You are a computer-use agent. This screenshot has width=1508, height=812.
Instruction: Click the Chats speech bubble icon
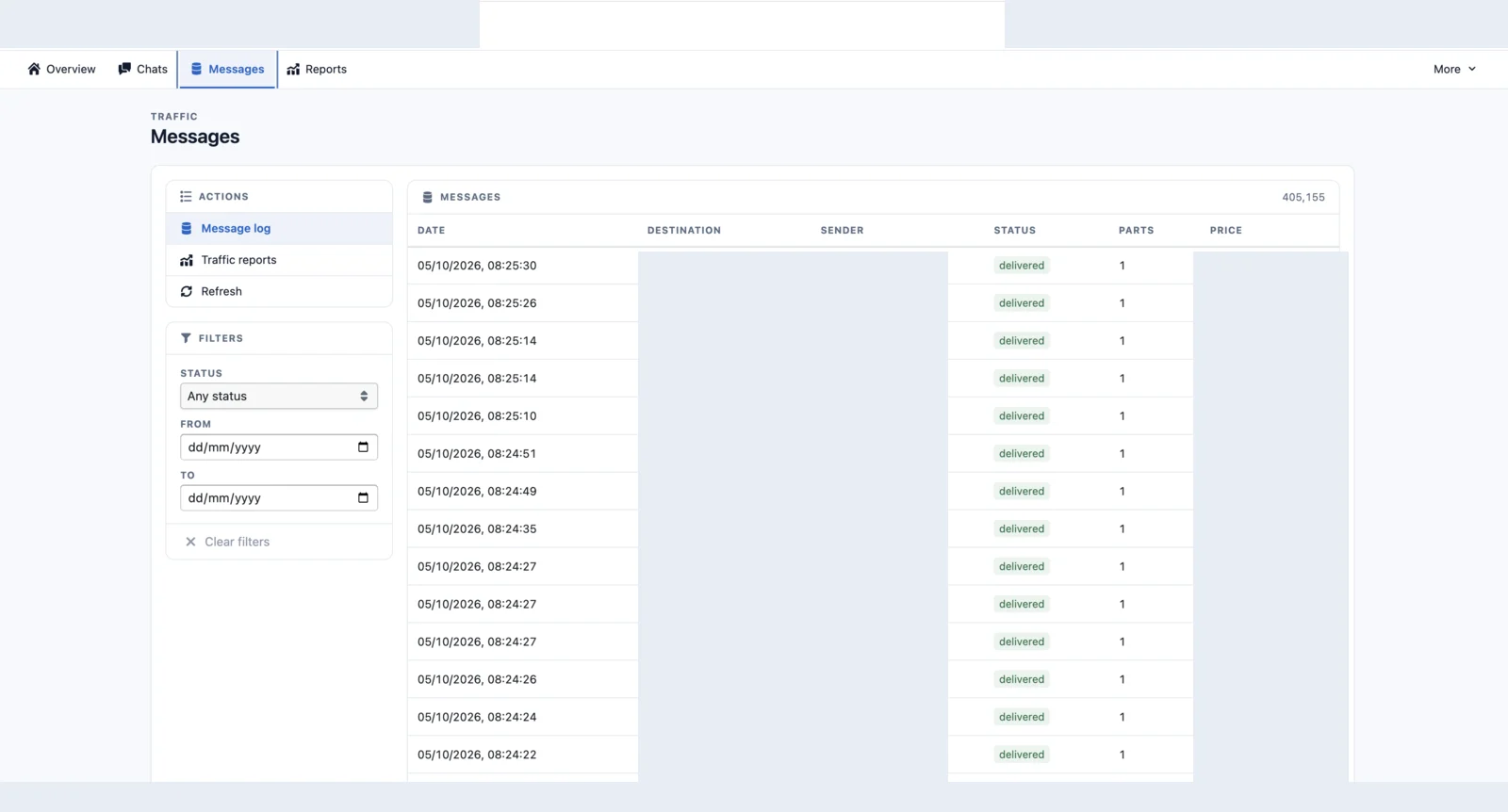pyautogui.click(x=124, y=69)
